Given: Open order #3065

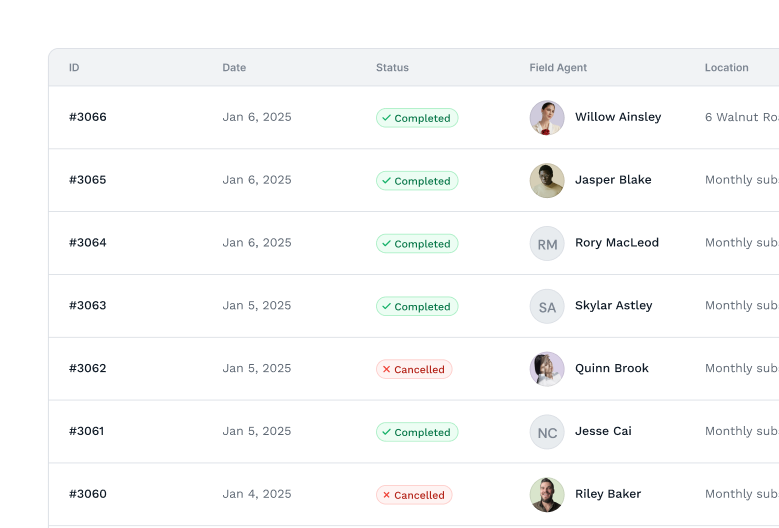Looking at the screenshot, I should pyautogui.click(x=88, y=180).
